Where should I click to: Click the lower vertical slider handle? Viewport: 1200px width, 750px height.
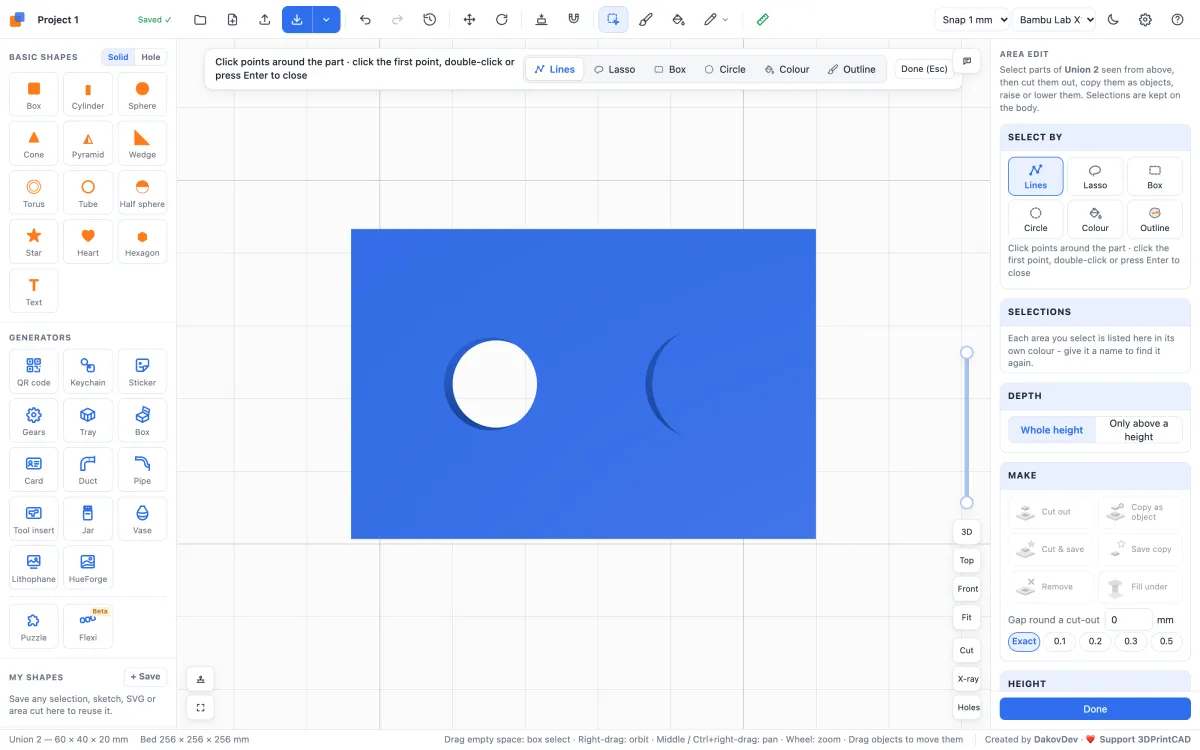click(x=966, y=502)
